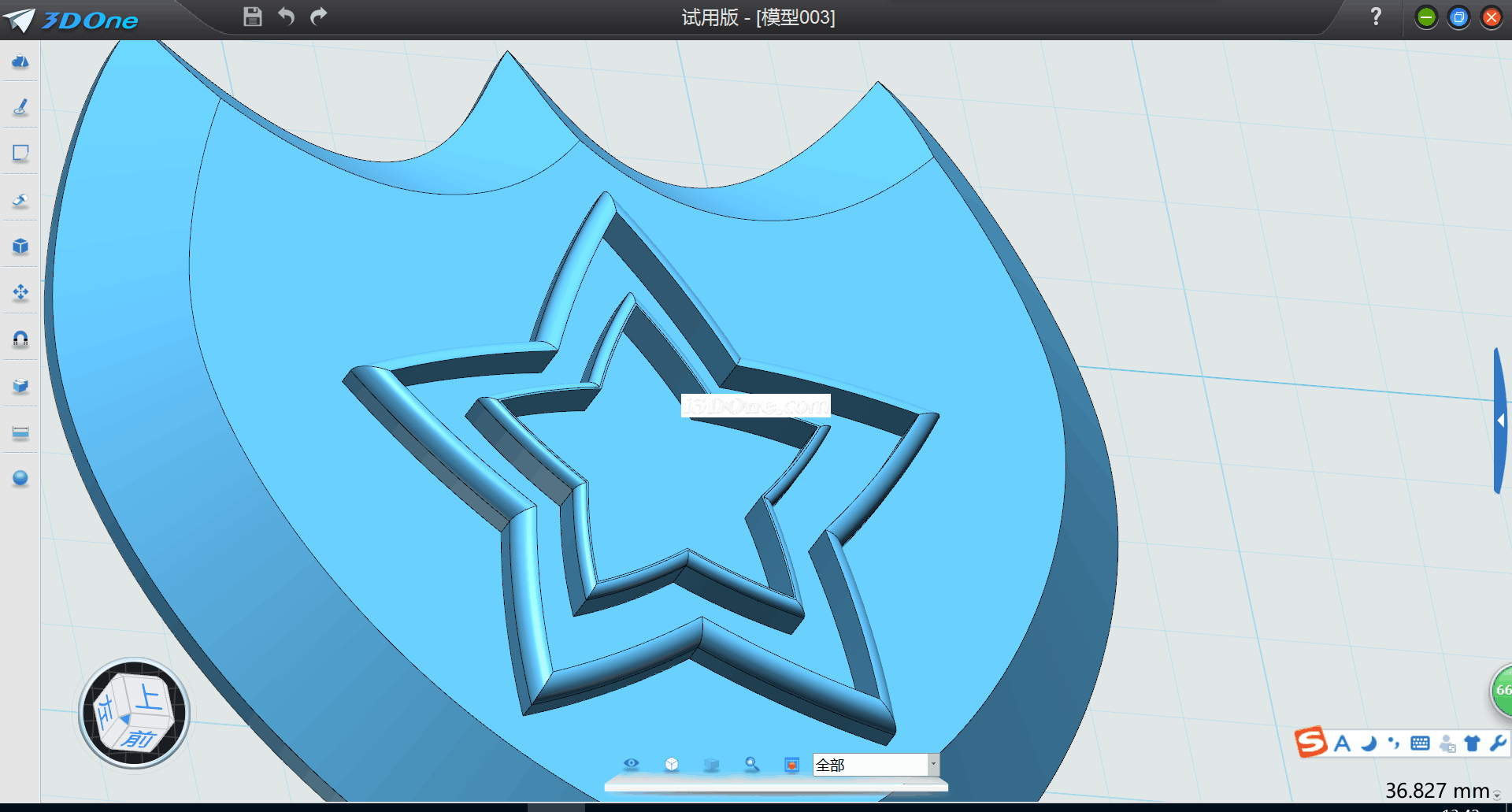Toggle the white wireframe cube display mode
This screenshot has width=1512, height=812.
(672, 764)
